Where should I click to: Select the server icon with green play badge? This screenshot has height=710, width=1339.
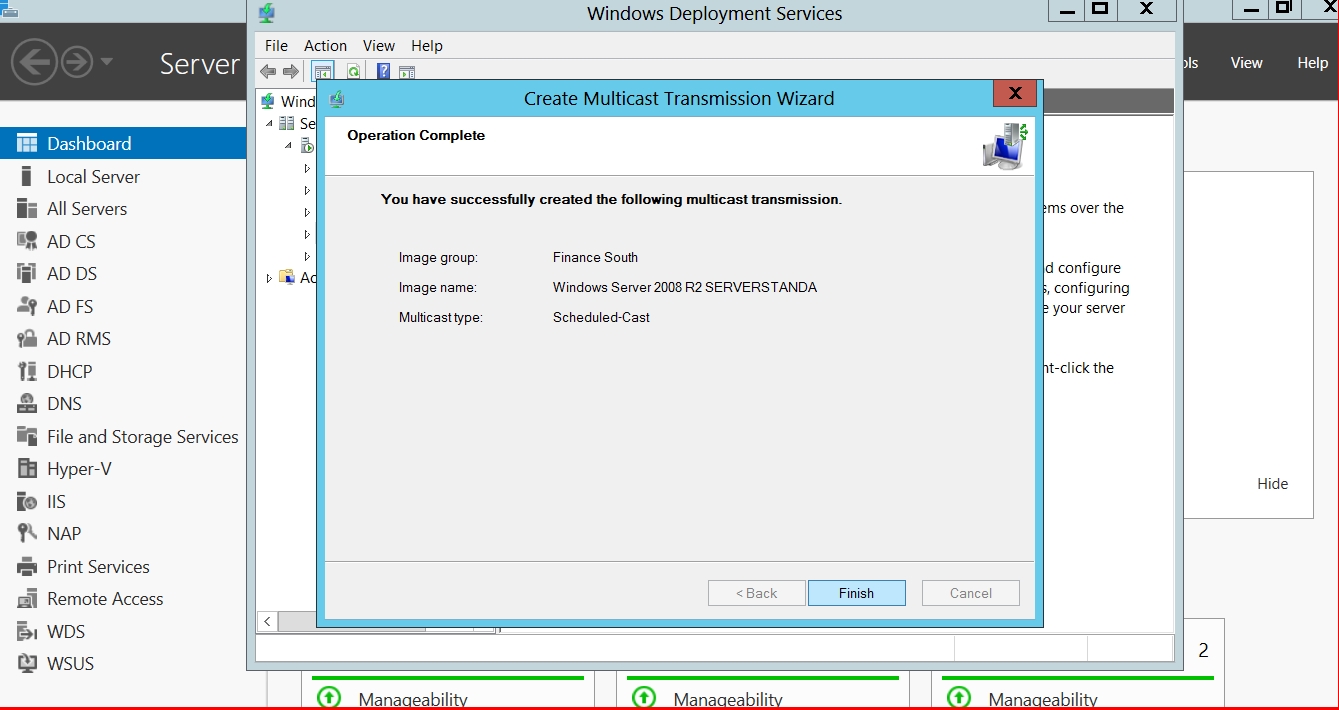(x=308, y=146)
